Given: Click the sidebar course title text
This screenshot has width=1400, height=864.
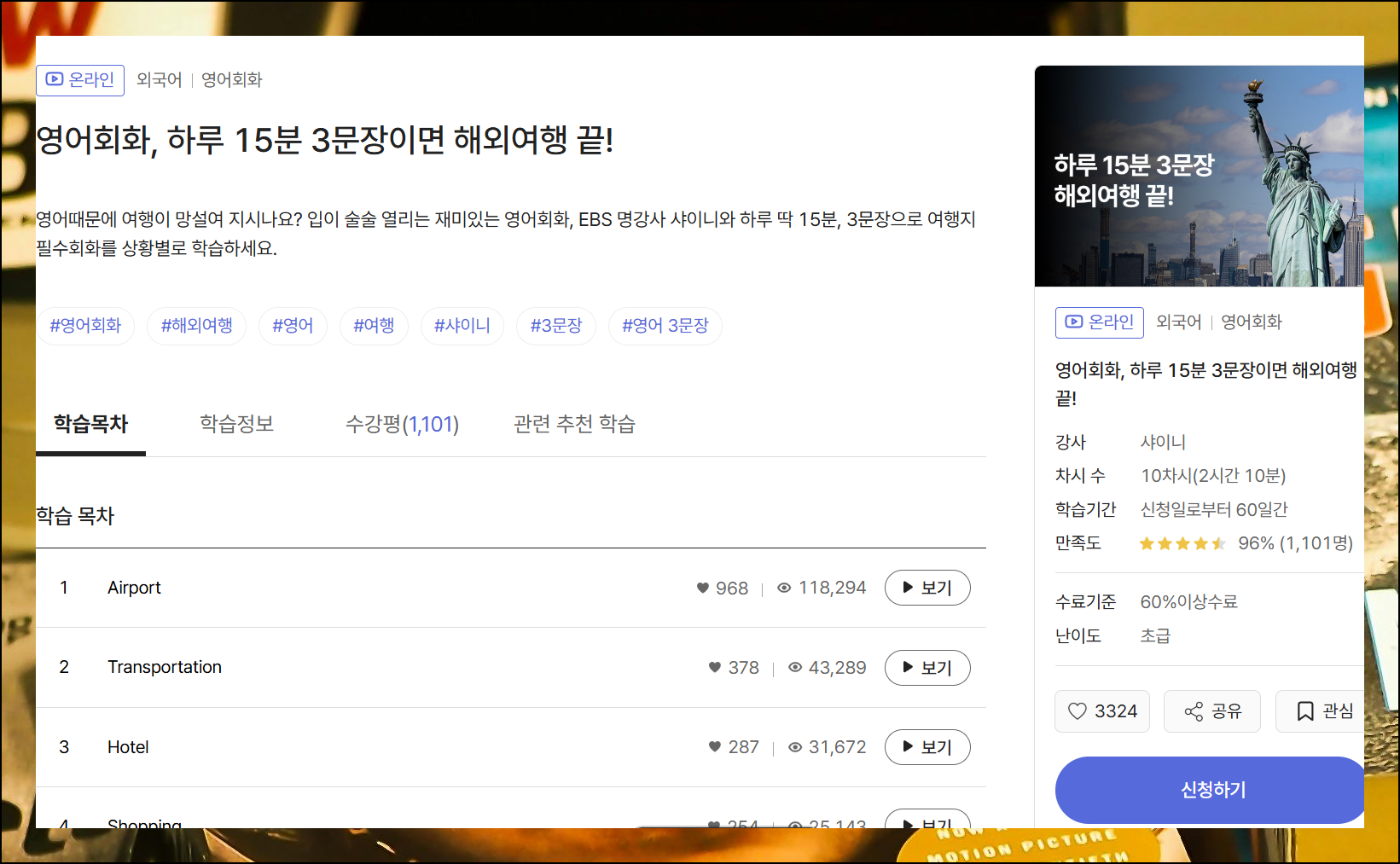Looking at the screenshot, I should [x=1206, y=384].
